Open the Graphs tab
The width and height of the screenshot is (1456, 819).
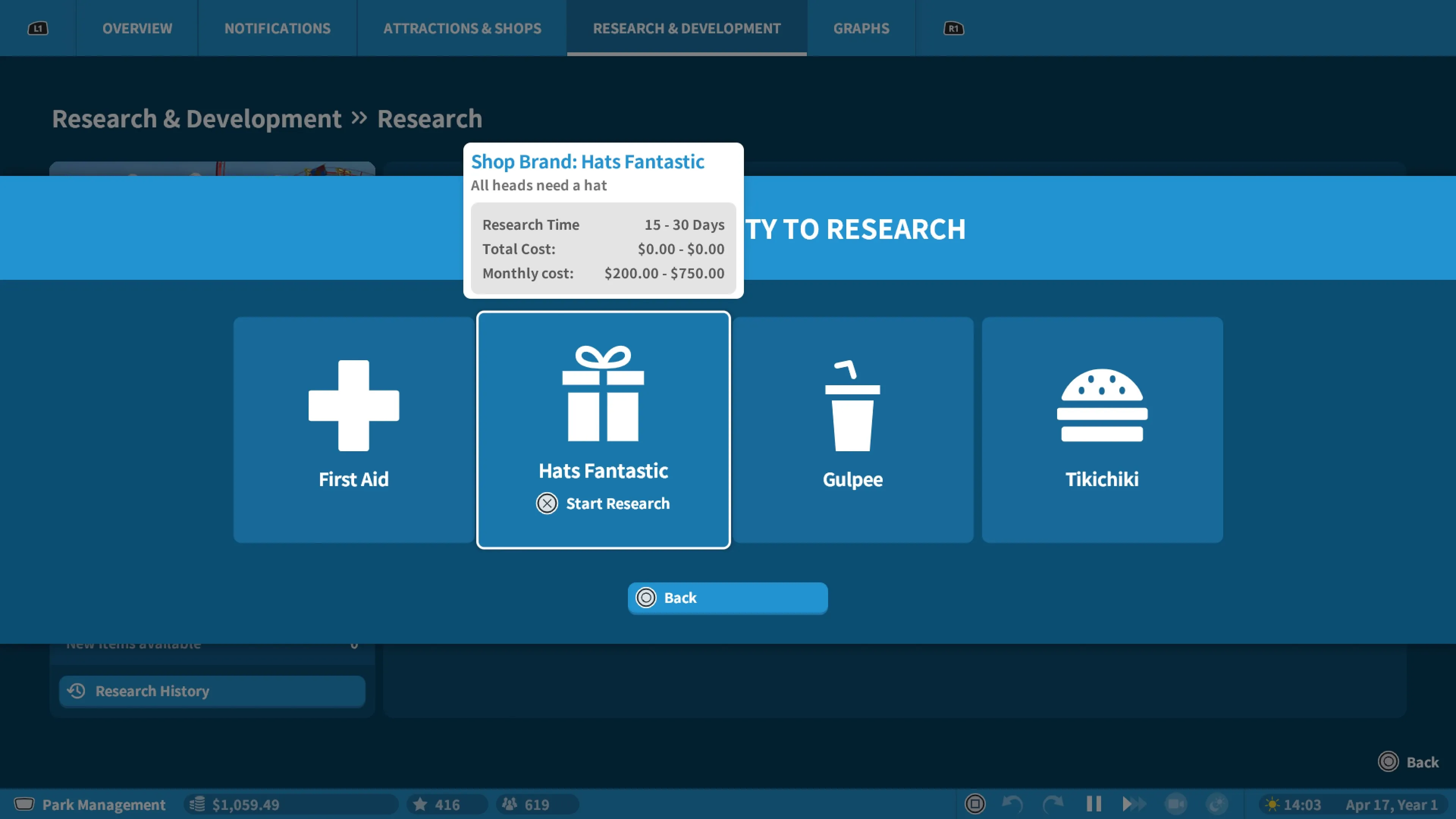[x=861, y=28]
